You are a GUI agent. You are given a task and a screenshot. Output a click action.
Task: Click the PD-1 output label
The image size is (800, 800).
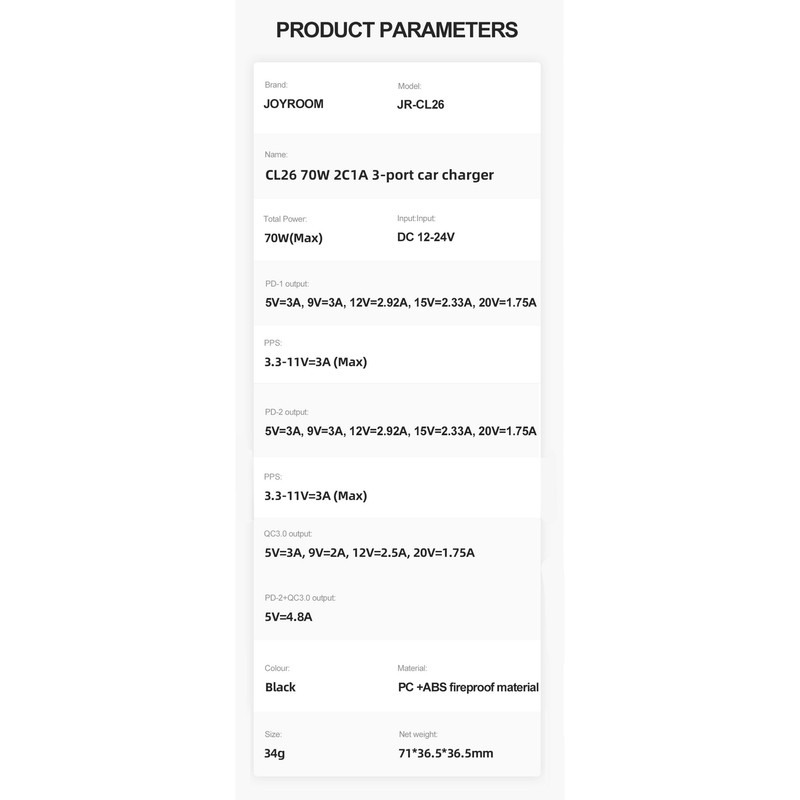coord(287,284)
